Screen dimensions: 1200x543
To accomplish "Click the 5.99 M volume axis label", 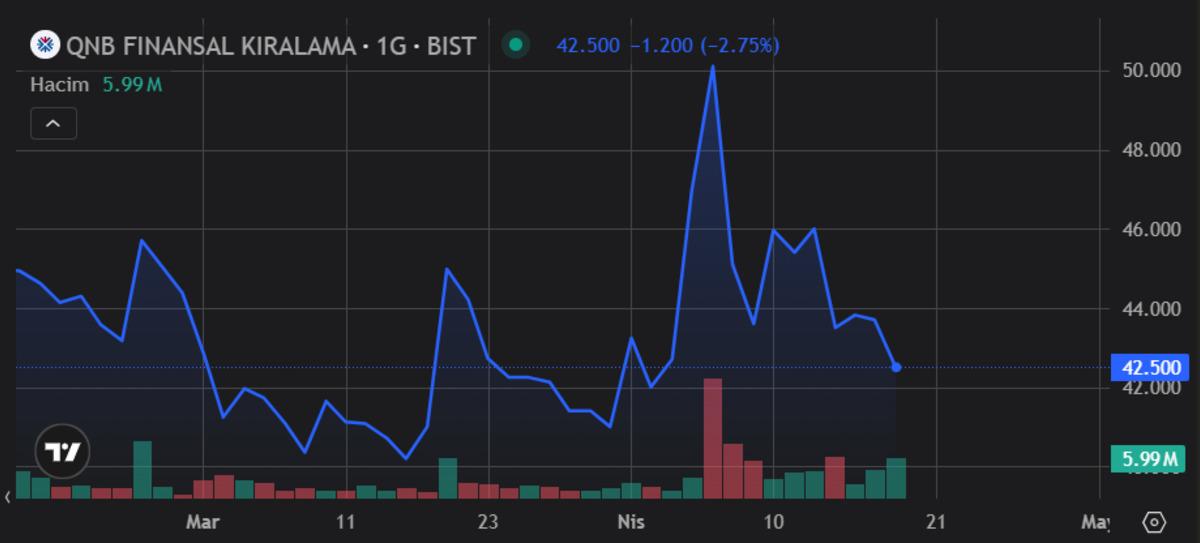I will [1150, 460].
